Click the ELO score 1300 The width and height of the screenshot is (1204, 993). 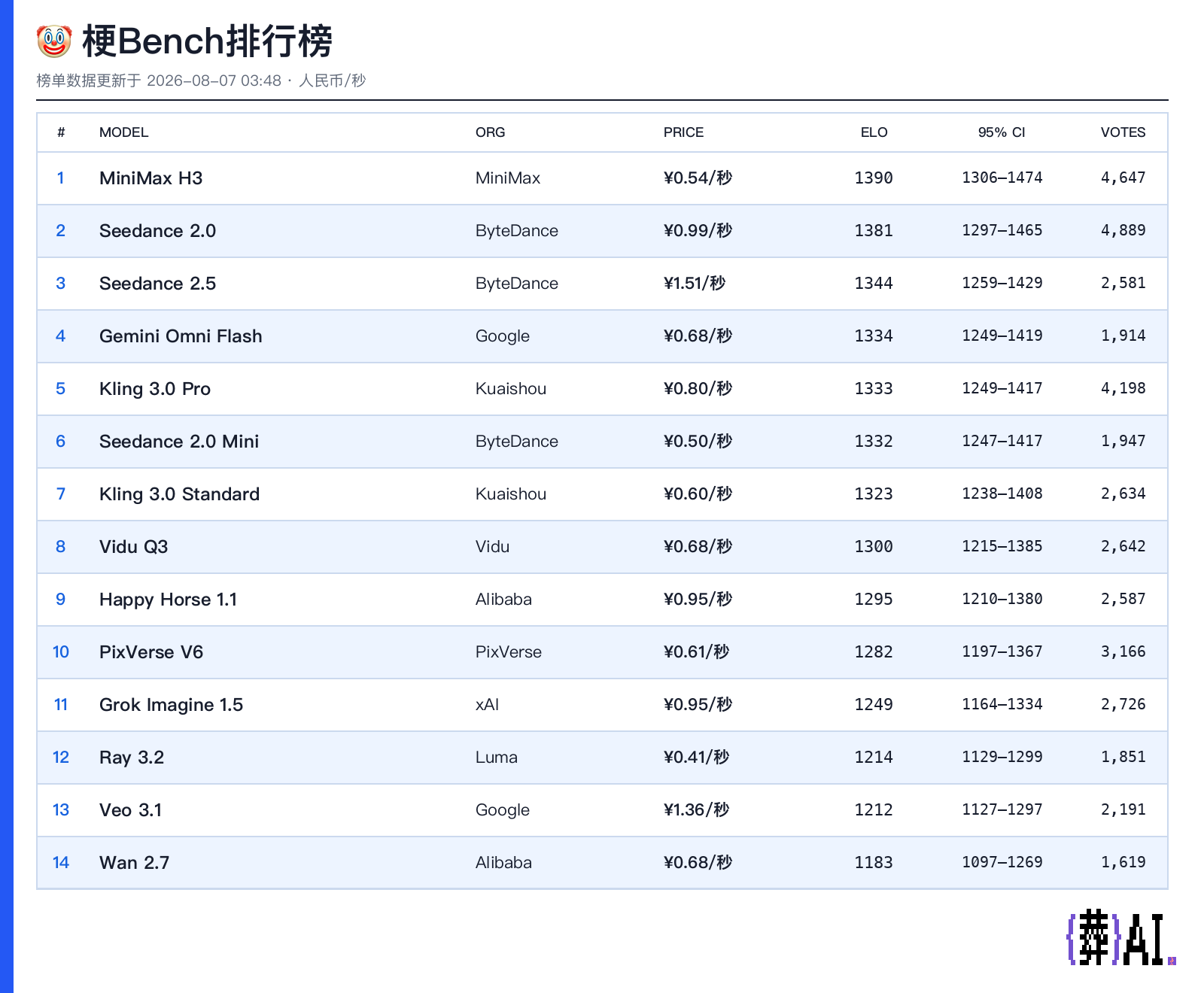point(874,547)
